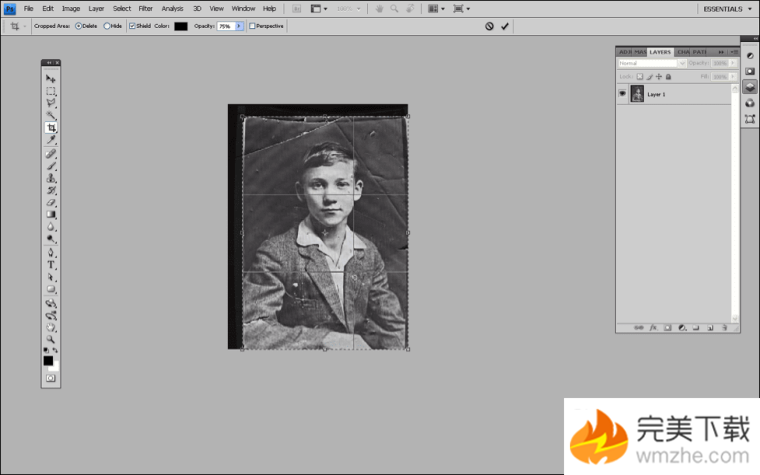Commit the crop with the checkmark
The height and width of the screenshot is (475, 760).
505,26
